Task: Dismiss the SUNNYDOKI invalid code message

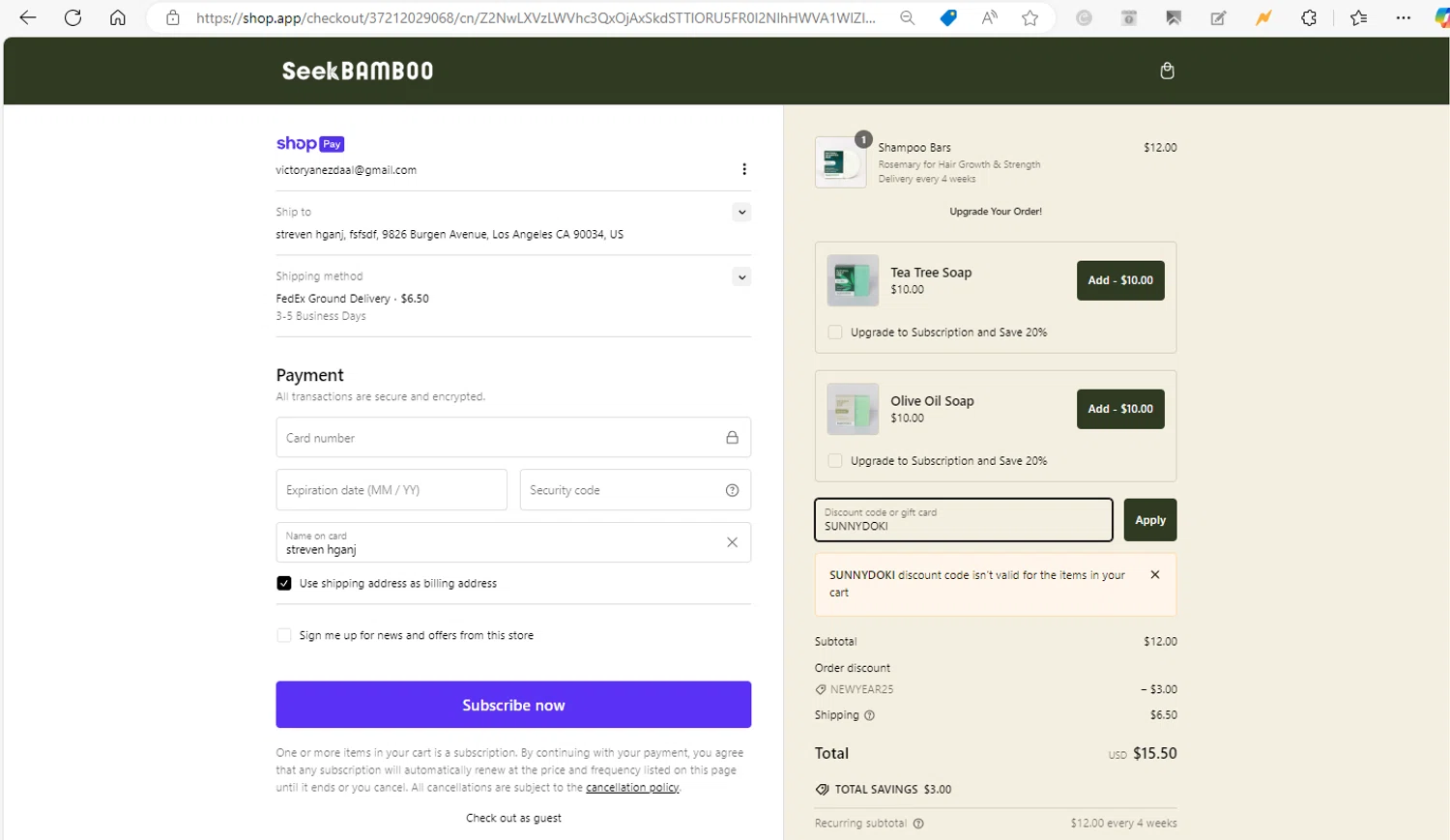Action: pos(1154,574)
